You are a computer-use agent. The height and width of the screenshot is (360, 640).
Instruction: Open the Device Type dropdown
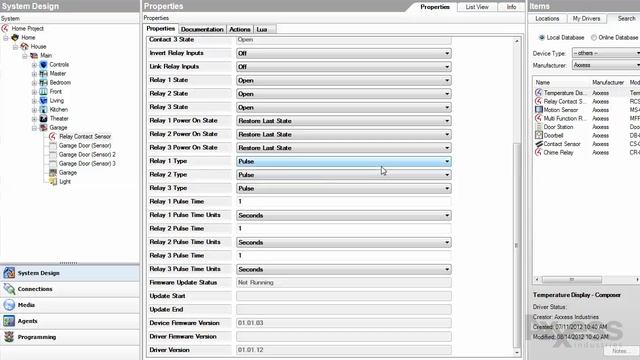[606, 53]
